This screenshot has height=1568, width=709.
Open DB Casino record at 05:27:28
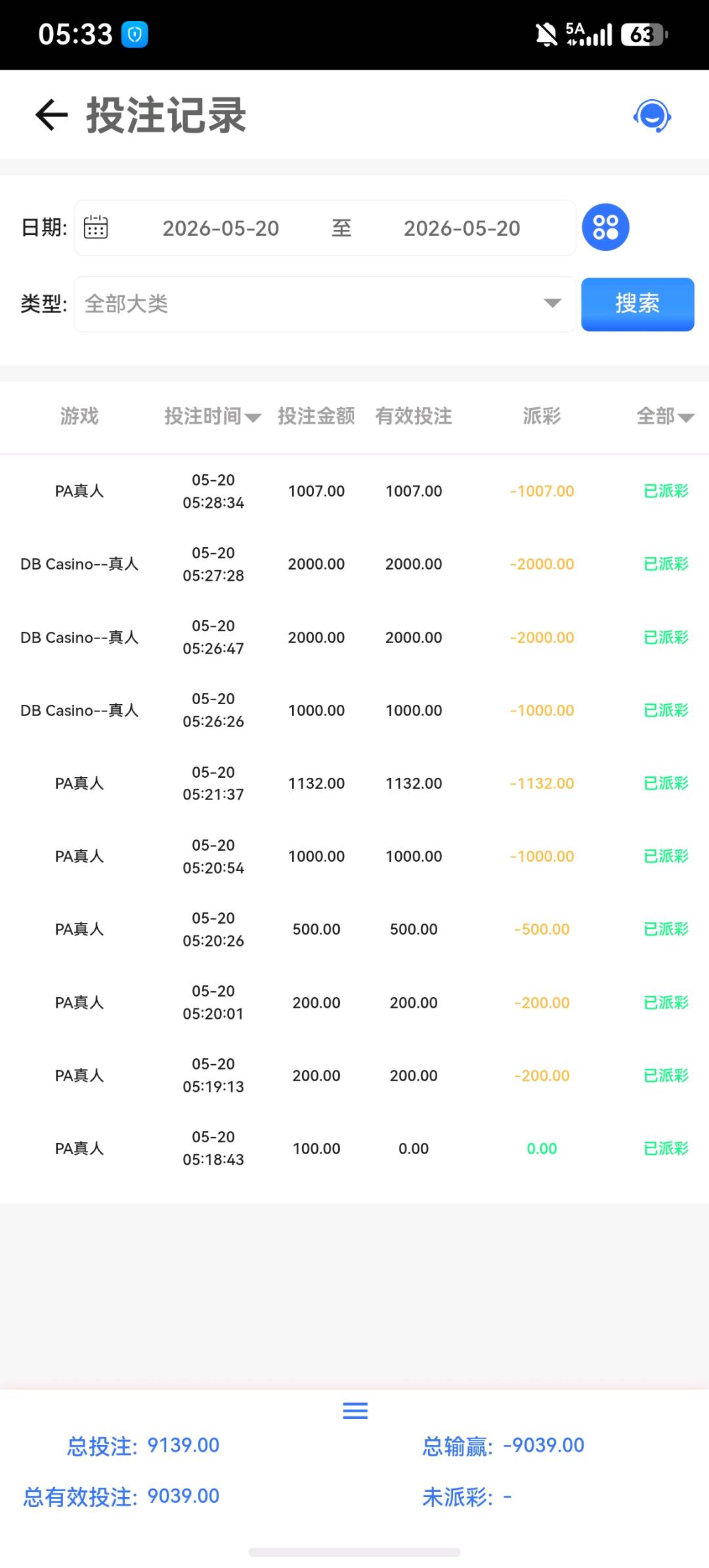[x=354, y=564]
